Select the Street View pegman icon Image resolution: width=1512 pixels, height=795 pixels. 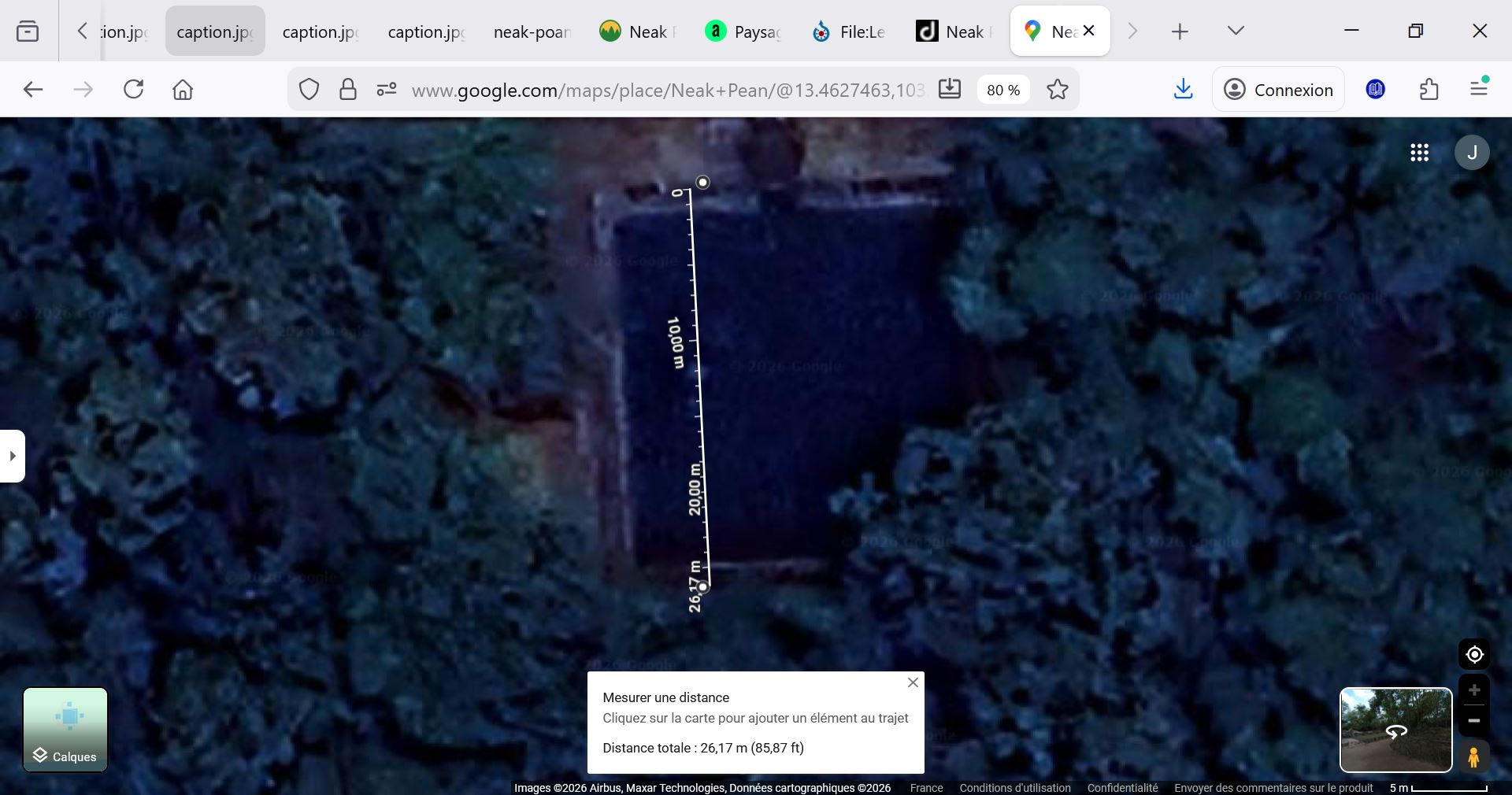click(x=1473, y=756)
